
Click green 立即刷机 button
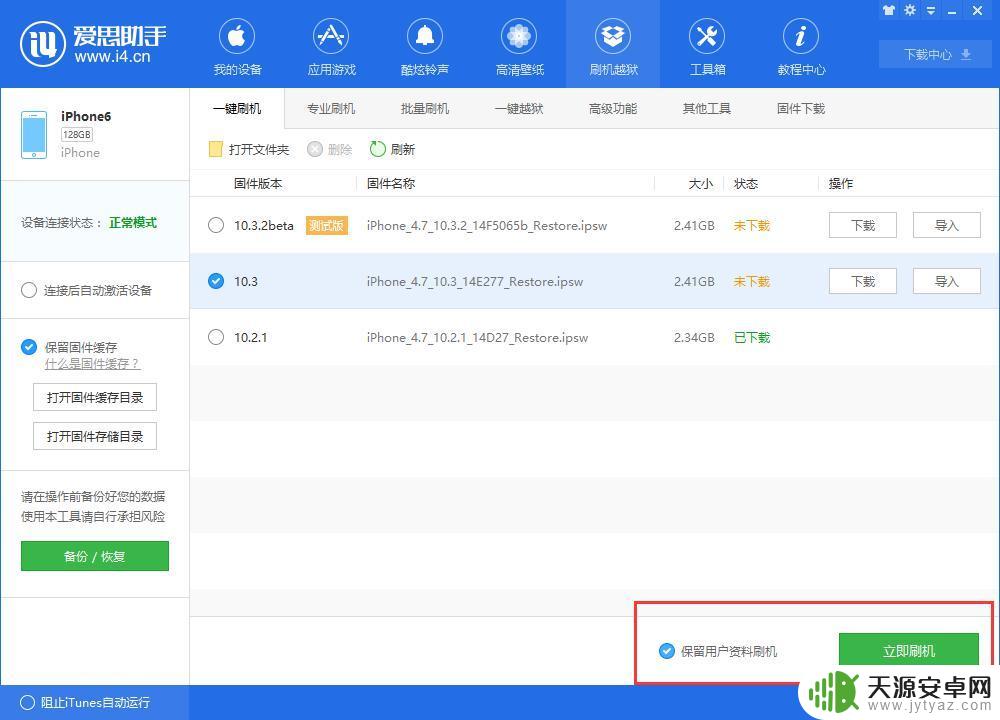click(x=909, y=650)
